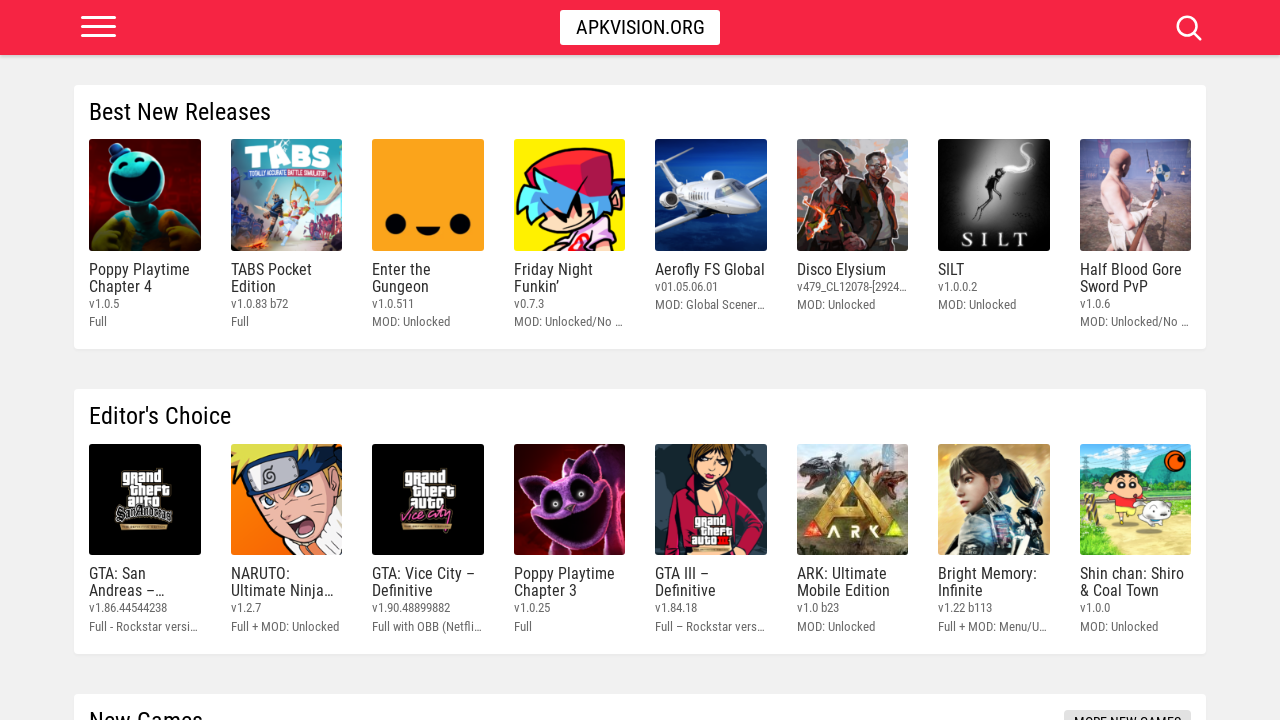
Task: Open ARK: Ultimate Mobile Edition icon
Action: [852, 500]
